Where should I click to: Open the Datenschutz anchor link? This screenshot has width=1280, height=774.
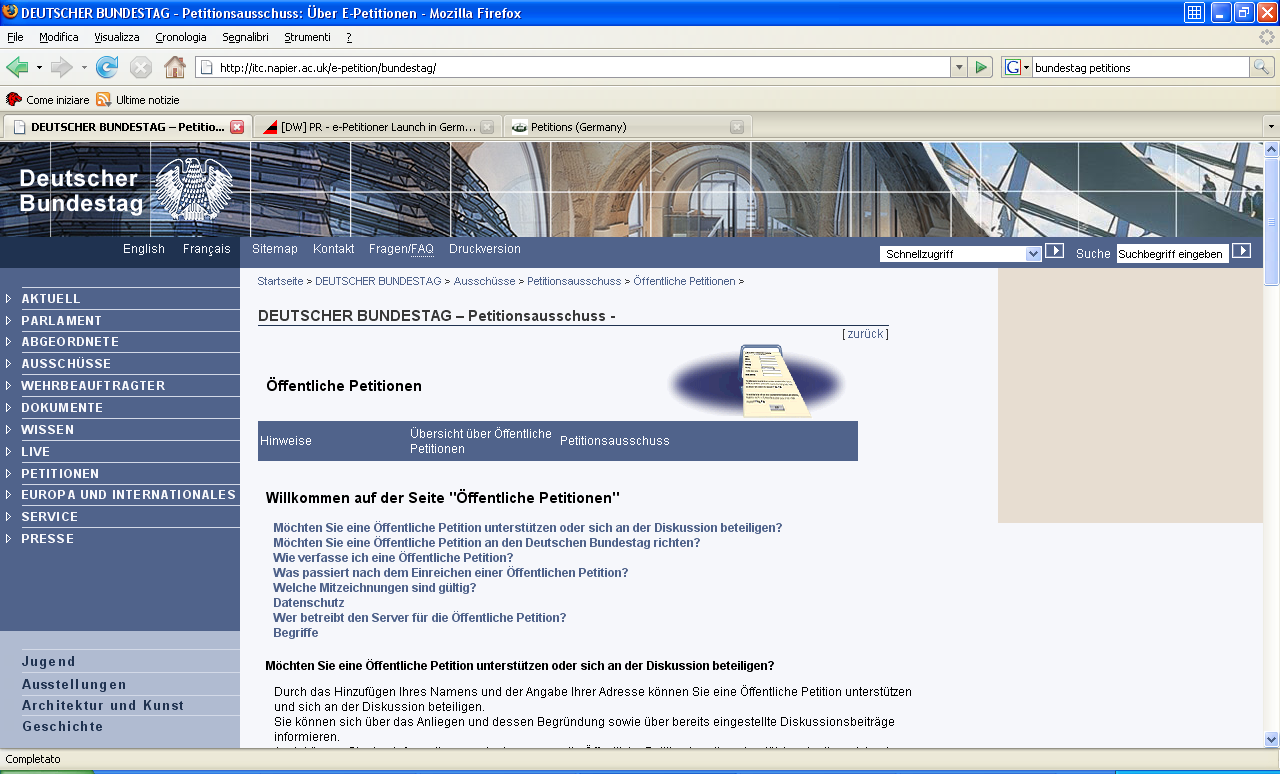[309, 603]
